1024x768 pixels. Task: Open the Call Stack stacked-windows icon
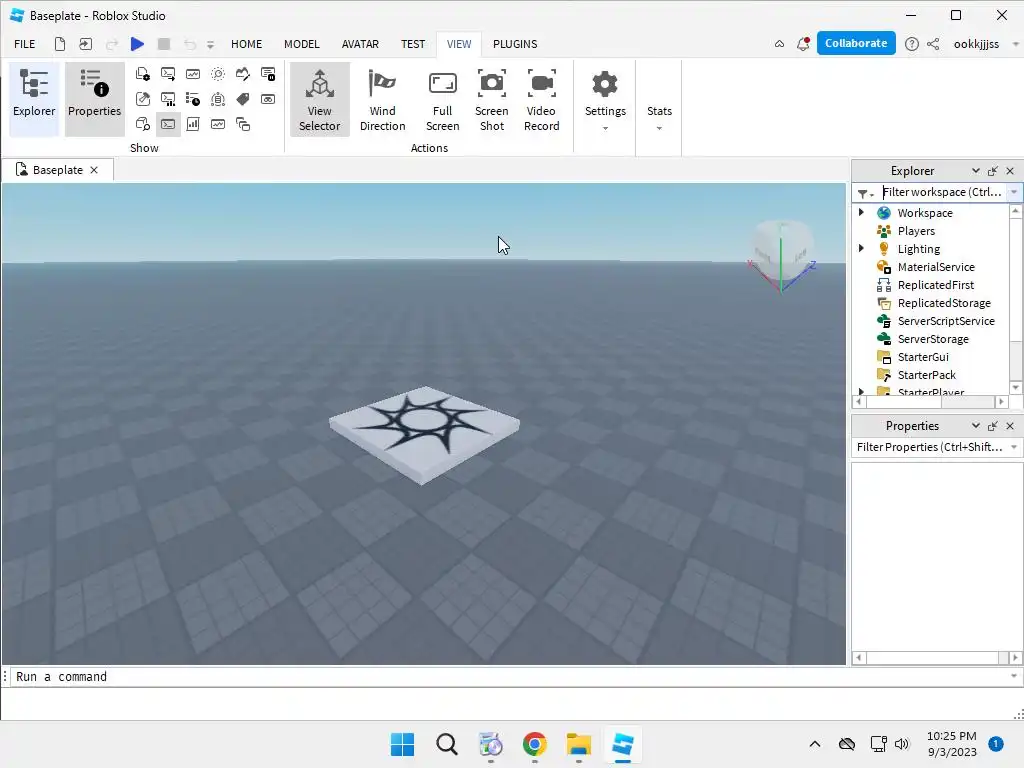point(243,124)
